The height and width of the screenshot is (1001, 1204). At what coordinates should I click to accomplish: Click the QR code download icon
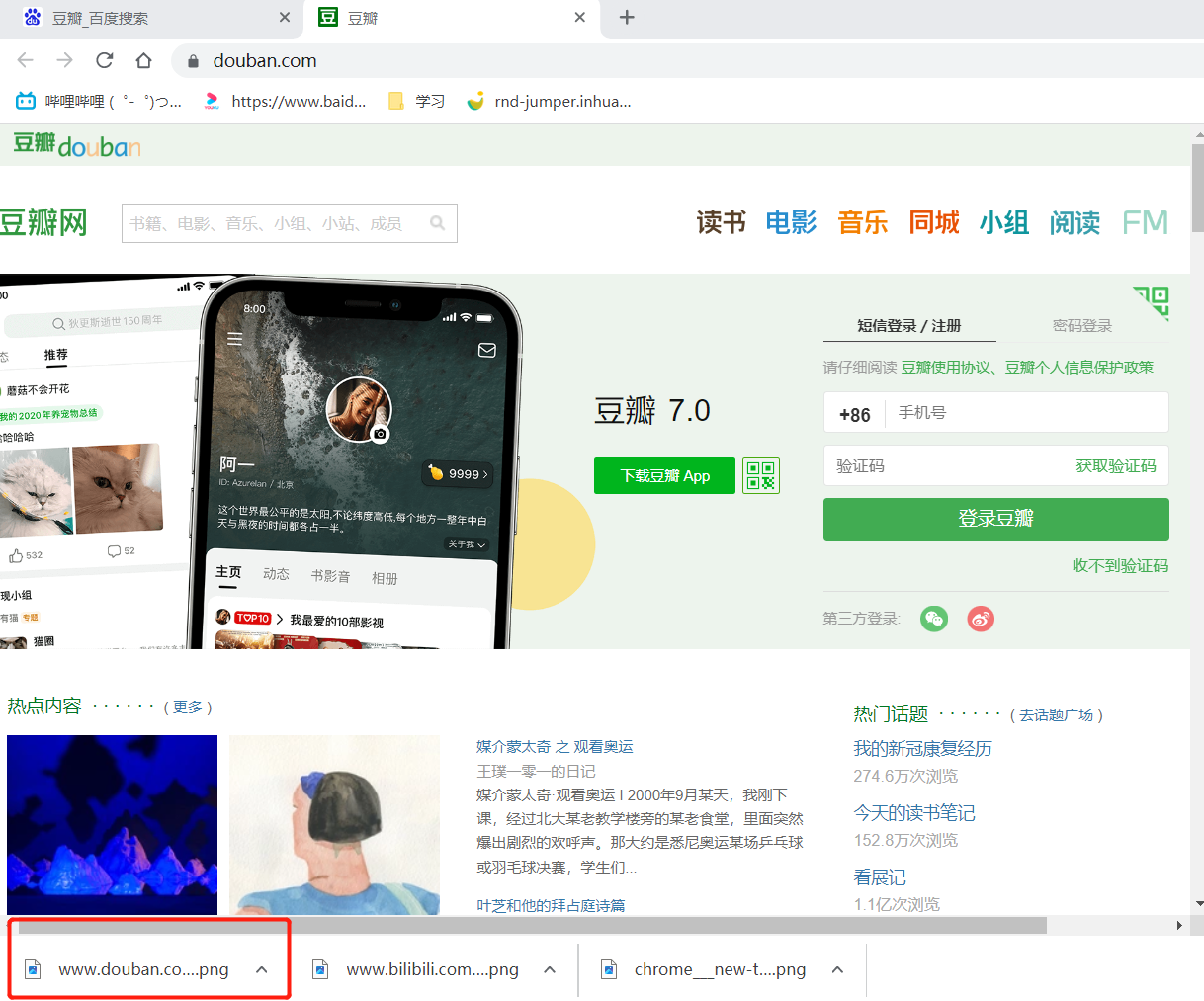point(761,475)
